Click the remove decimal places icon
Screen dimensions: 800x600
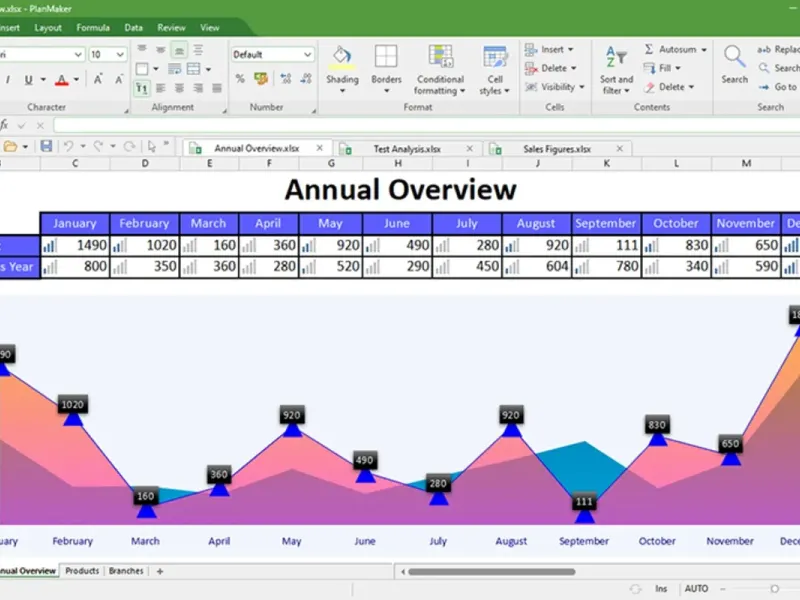(x=306, y=79)
